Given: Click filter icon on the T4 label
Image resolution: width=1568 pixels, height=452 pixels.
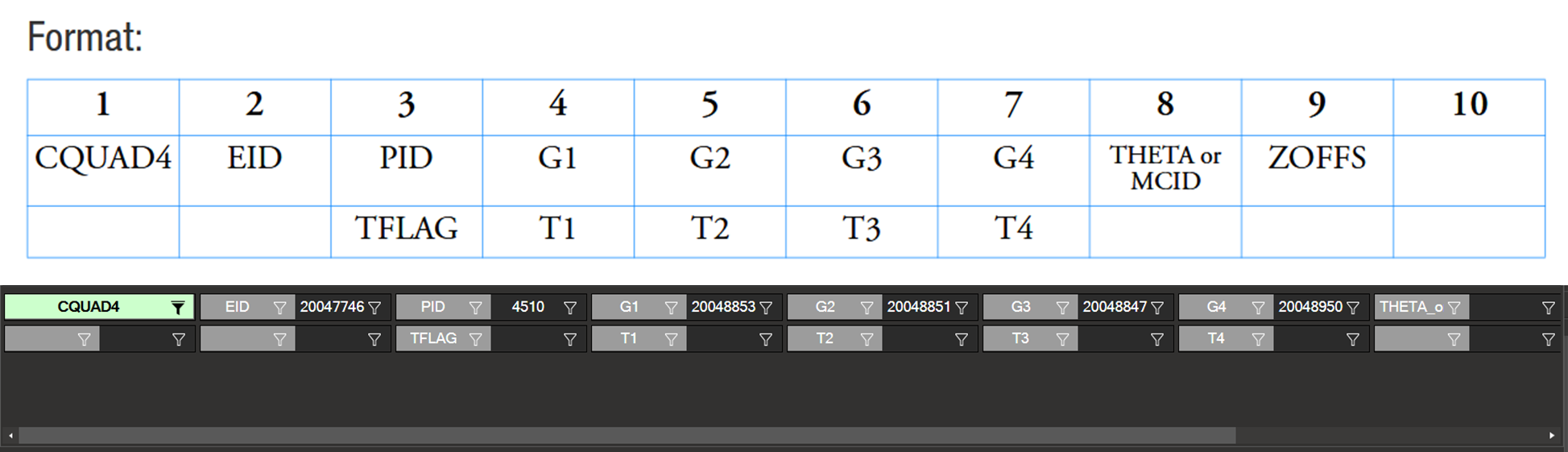Looking at the screenshot, I should tap(1258, 339).
